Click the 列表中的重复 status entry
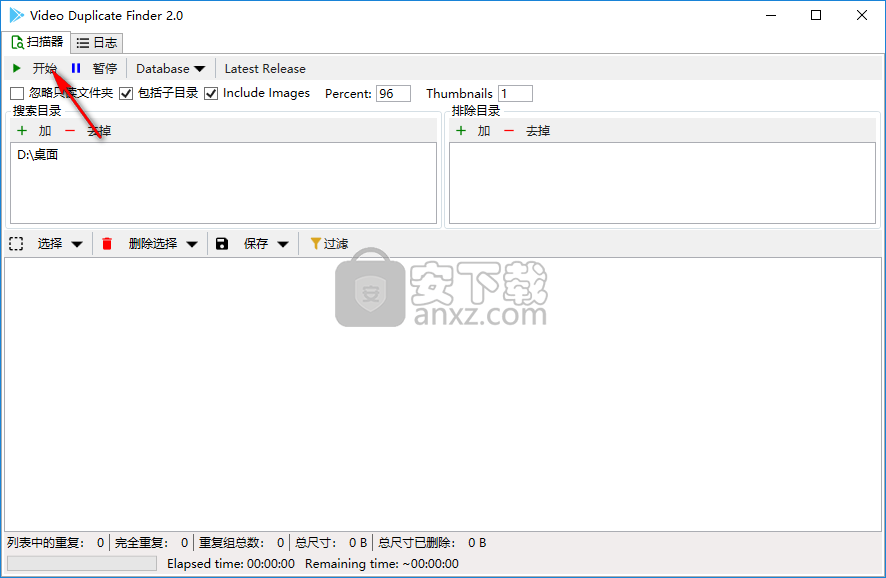The image size is (886, 578). pyautogui.click(x=55, y=542)
